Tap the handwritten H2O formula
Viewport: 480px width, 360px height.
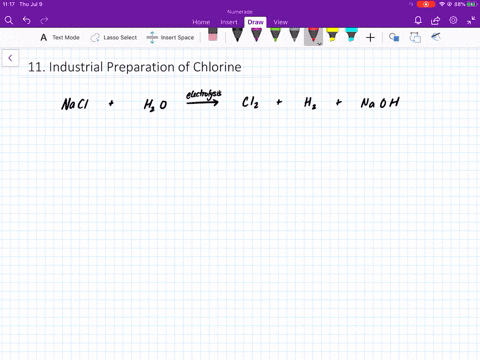click(x=155, y=105)
